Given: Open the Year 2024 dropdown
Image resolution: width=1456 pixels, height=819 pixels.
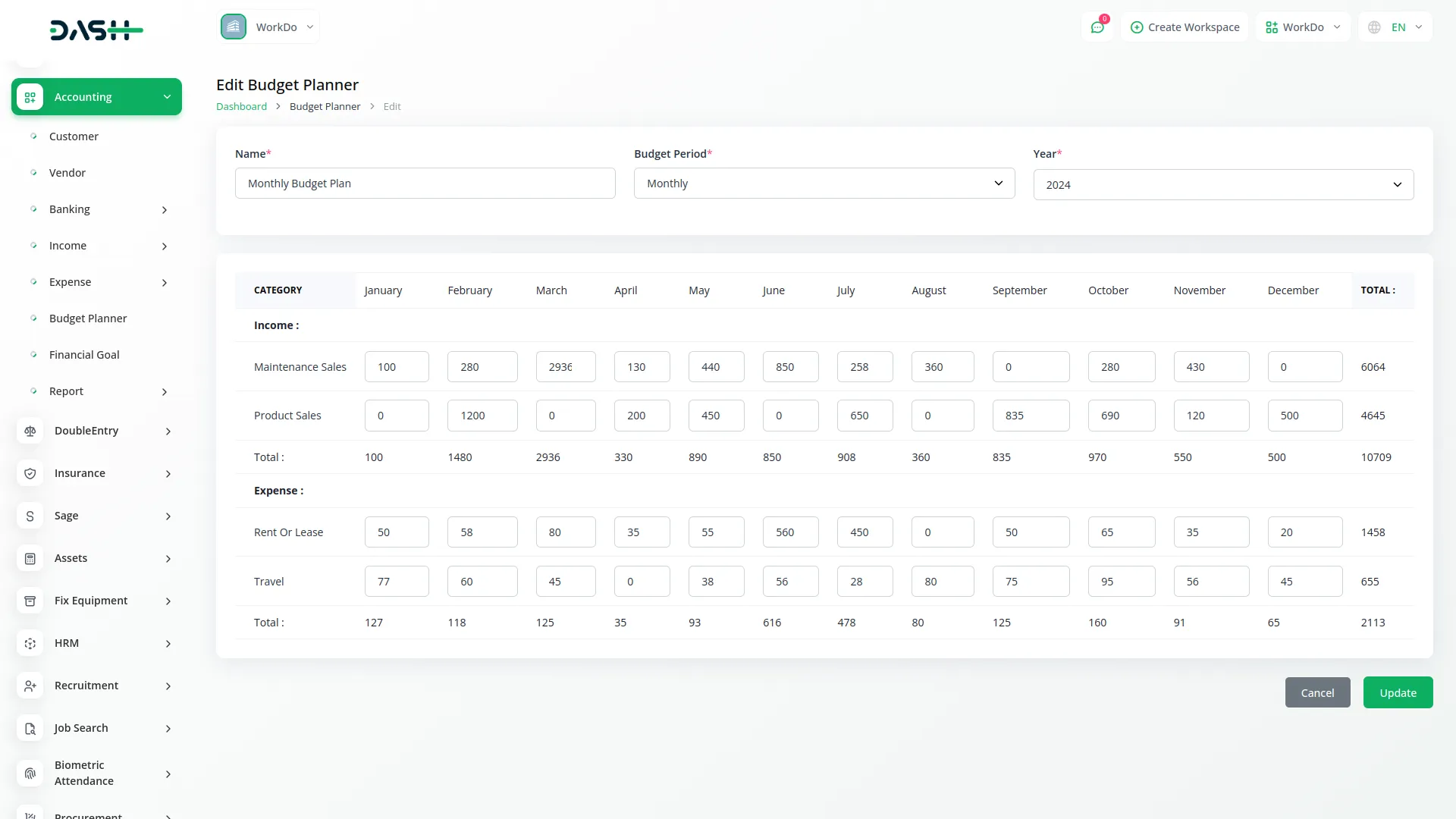Looking at the screenshot, I should [1222, 184].
